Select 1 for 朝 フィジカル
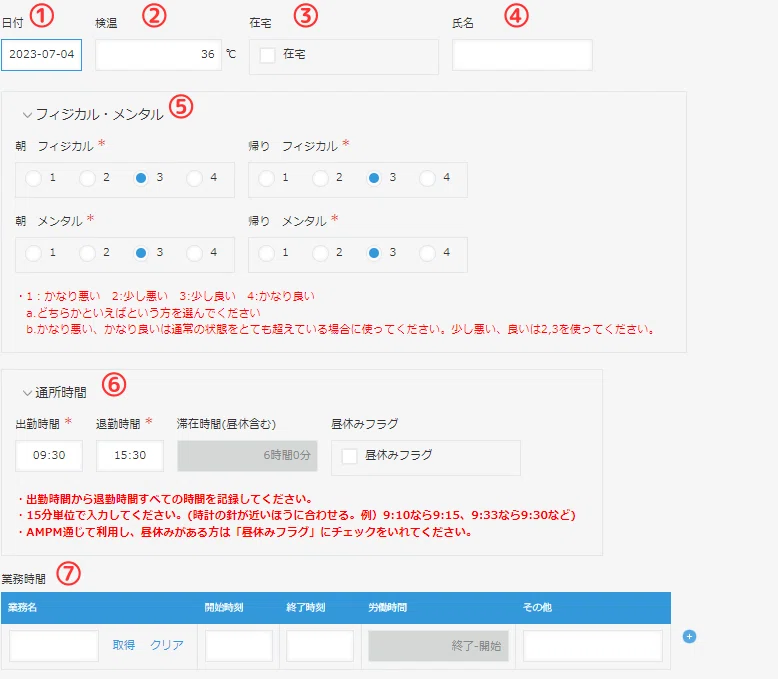This screenshot has width=778, height=679. 33,178
